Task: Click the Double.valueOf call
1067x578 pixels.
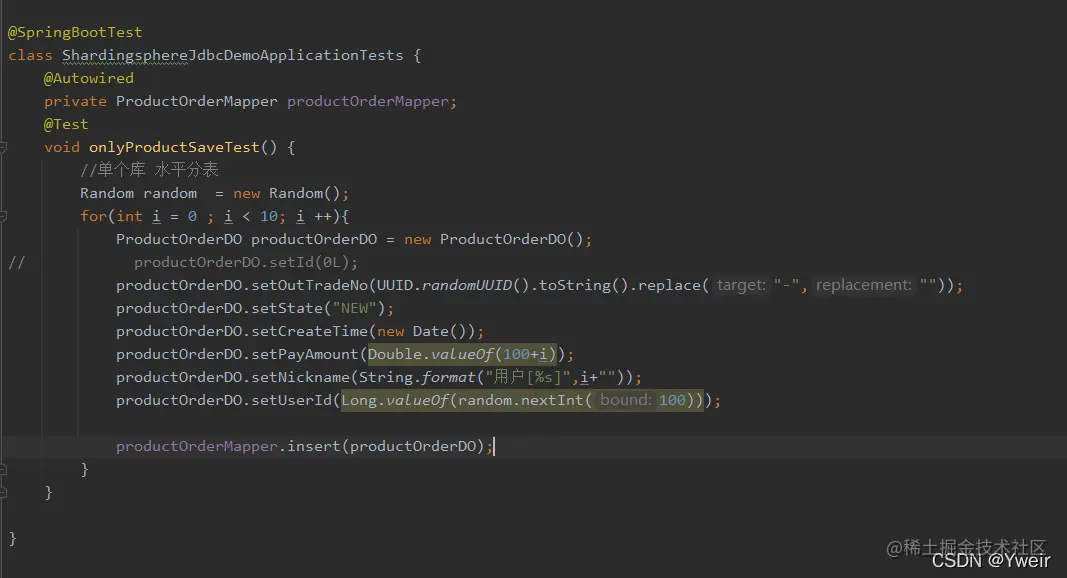Action: coord(431,354)
